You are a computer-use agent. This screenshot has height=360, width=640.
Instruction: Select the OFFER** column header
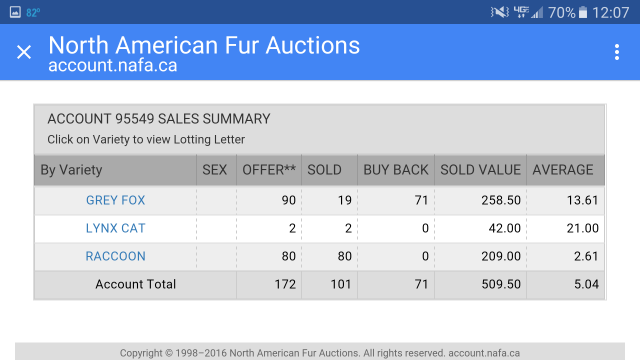coord(269,170)
